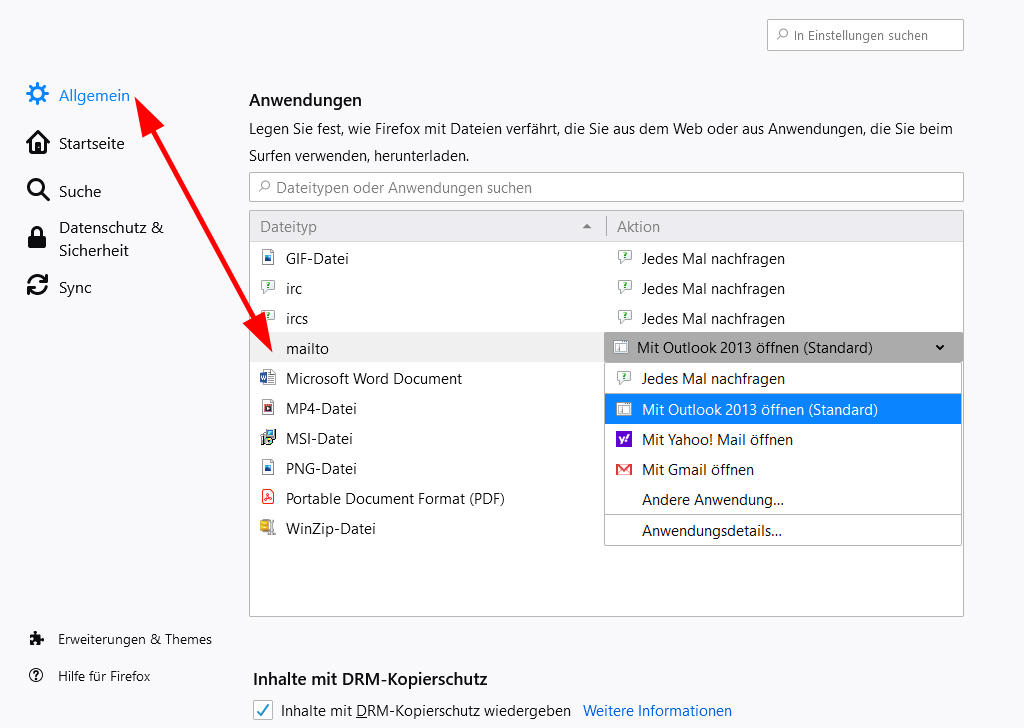This screenshot has height=728, width=1024.
Task: Open 'Anwendungsdetails...' from the dropdown
Action: tap(711, 531)
